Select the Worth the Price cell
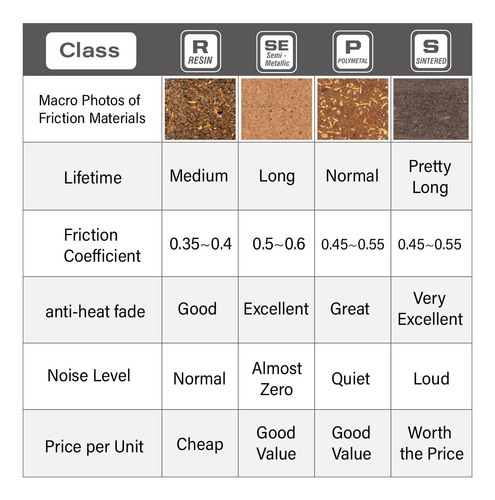495x500 pixels. point(431,443)
